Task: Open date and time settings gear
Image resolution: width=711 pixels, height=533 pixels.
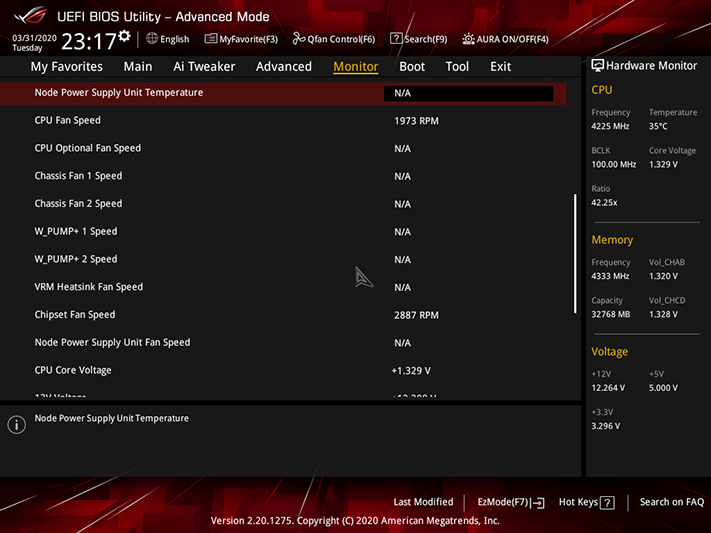Action: coord(124,36)
